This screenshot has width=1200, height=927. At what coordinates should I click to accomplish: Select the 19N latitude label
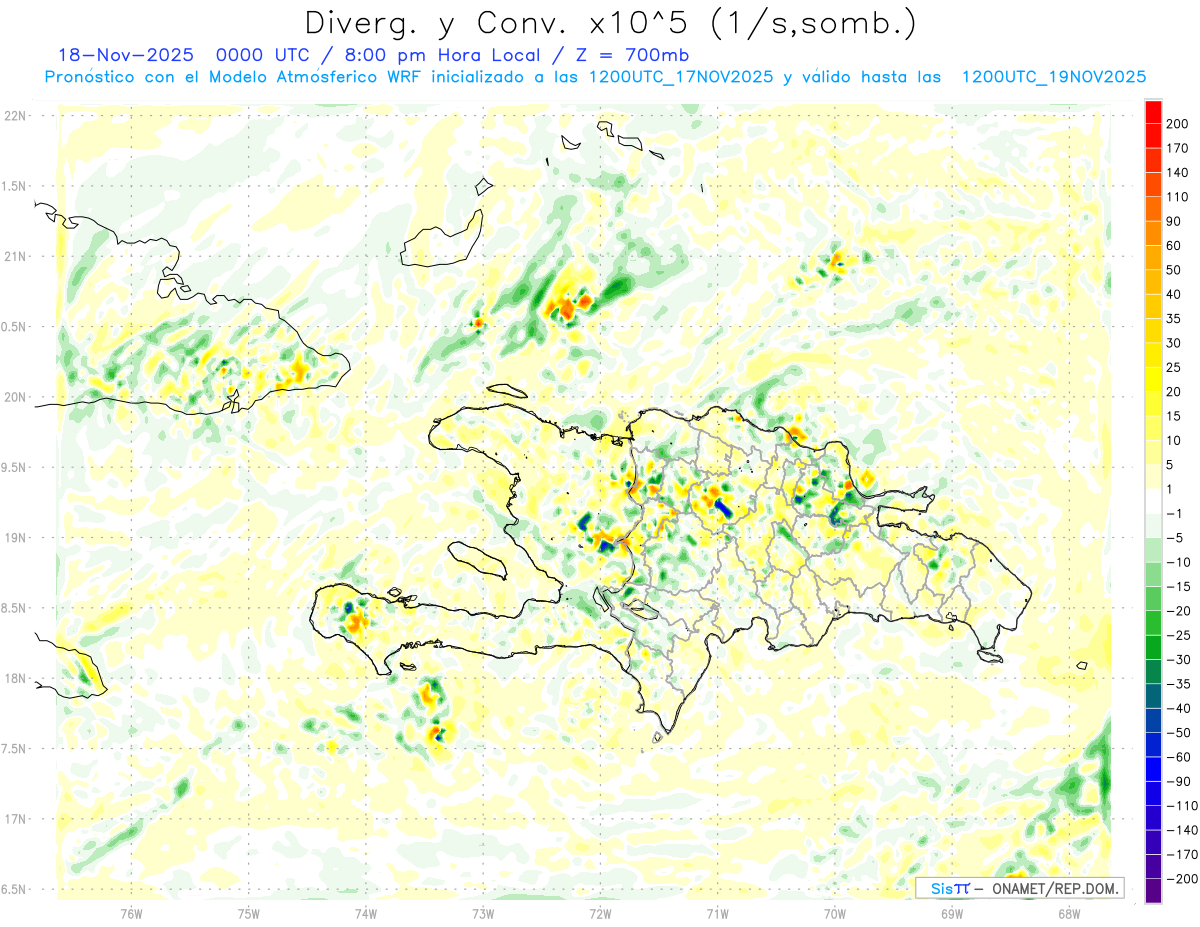click(x=14, y=538)
